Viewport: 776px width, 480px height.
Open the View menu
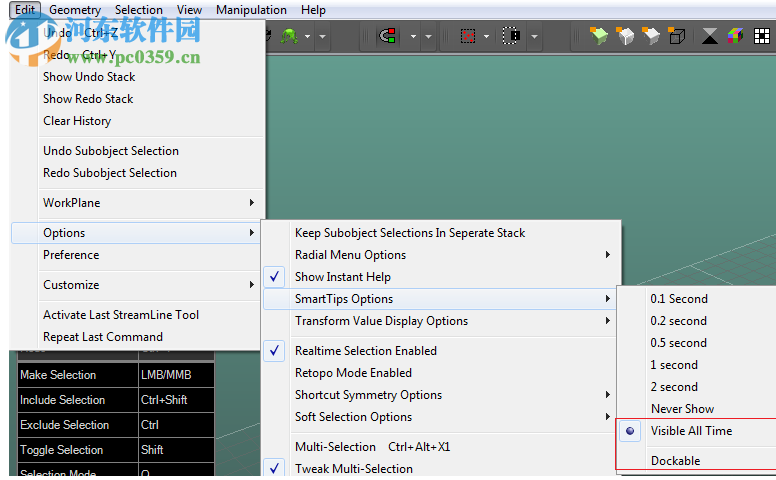189,10
